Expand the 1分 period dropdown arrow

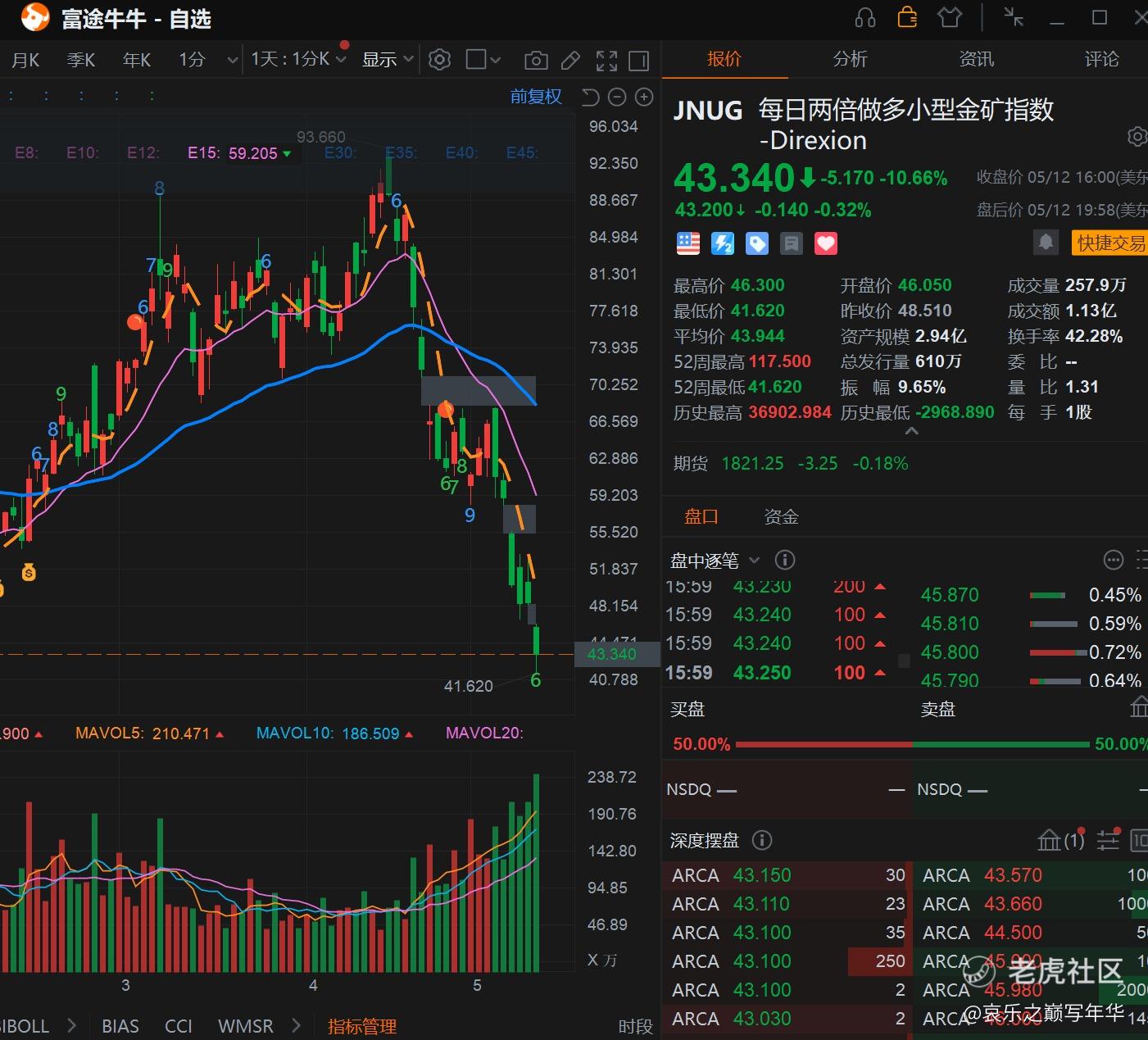[233, 60]
